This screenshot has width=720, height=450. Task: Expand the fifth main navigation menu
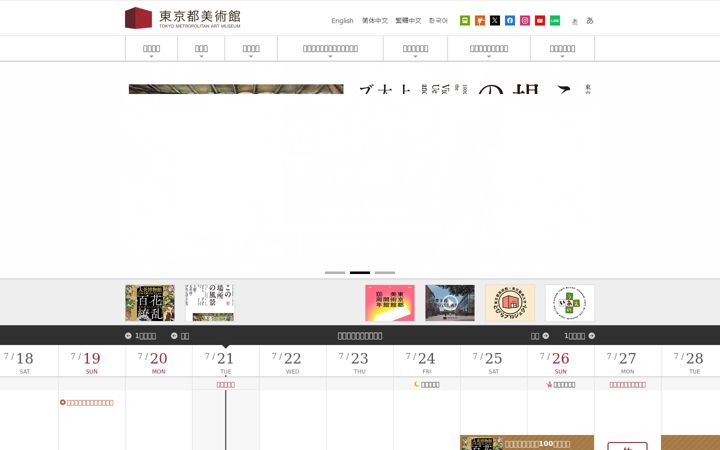[x=415, y=48]
